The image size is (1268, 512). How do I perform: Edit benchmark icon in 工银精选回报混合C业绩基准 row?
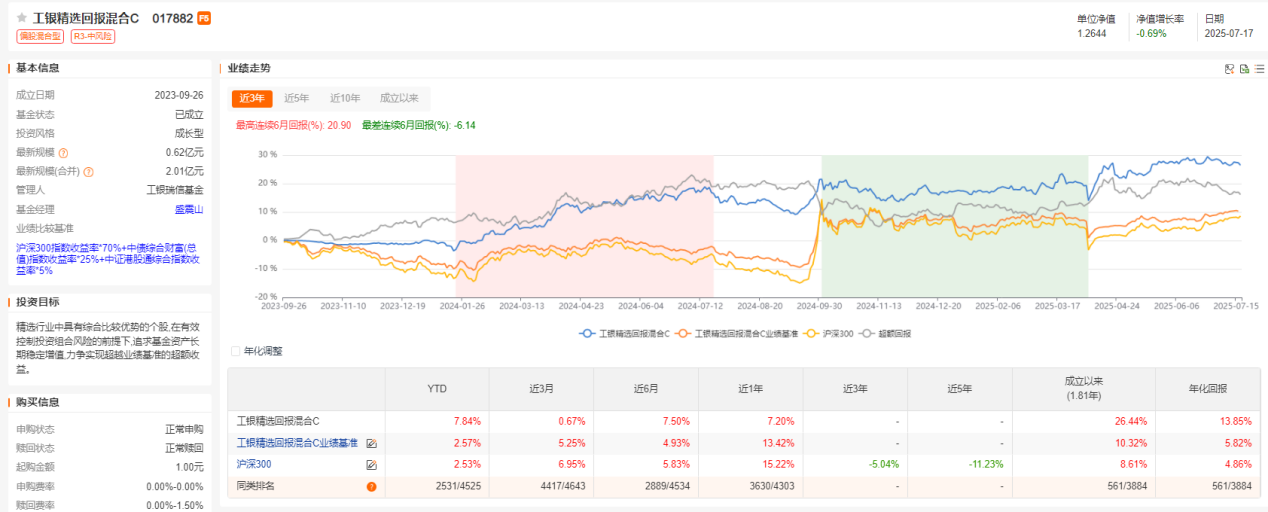[x=371, y=443]
